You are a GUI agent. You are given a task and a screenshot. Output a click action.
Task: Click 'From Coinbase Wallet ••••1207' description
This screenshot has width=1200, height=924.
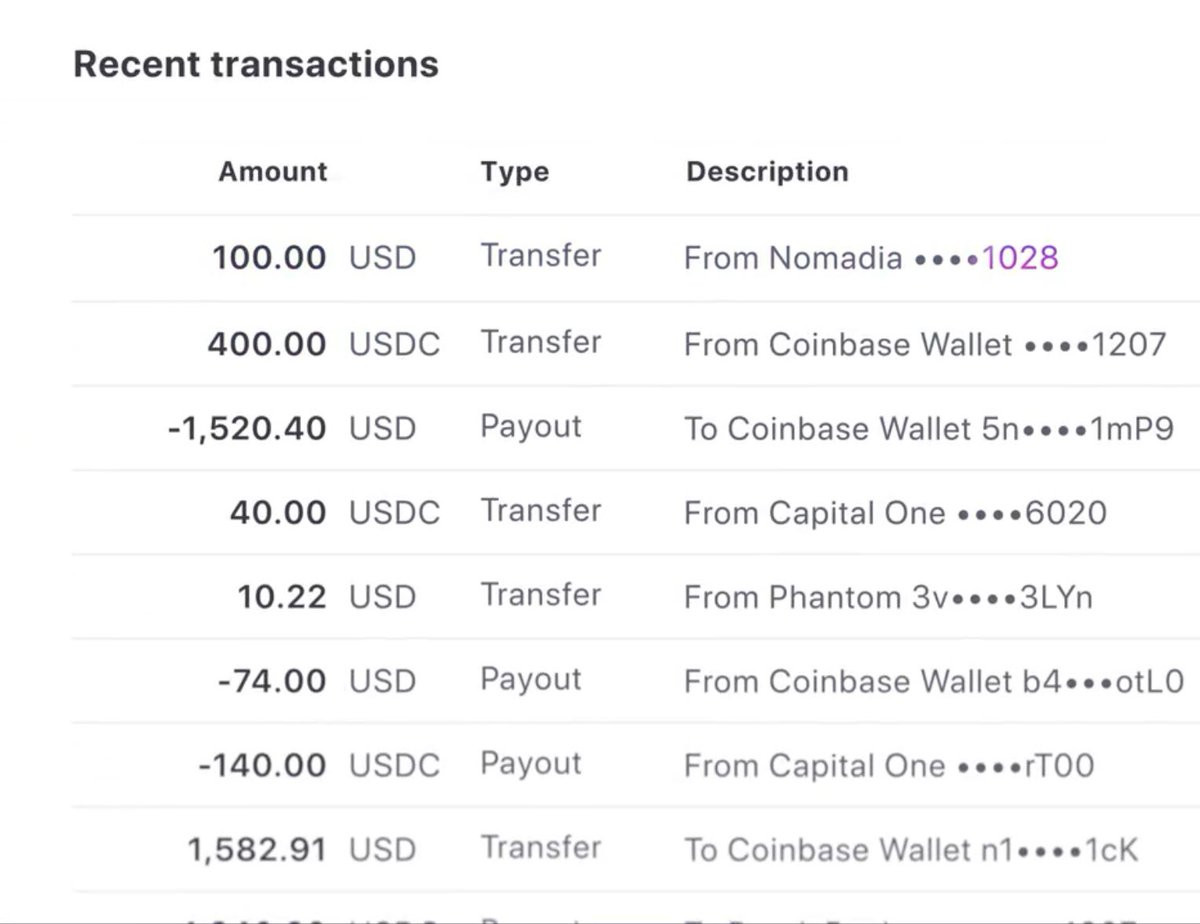click(x=925, y=345)
